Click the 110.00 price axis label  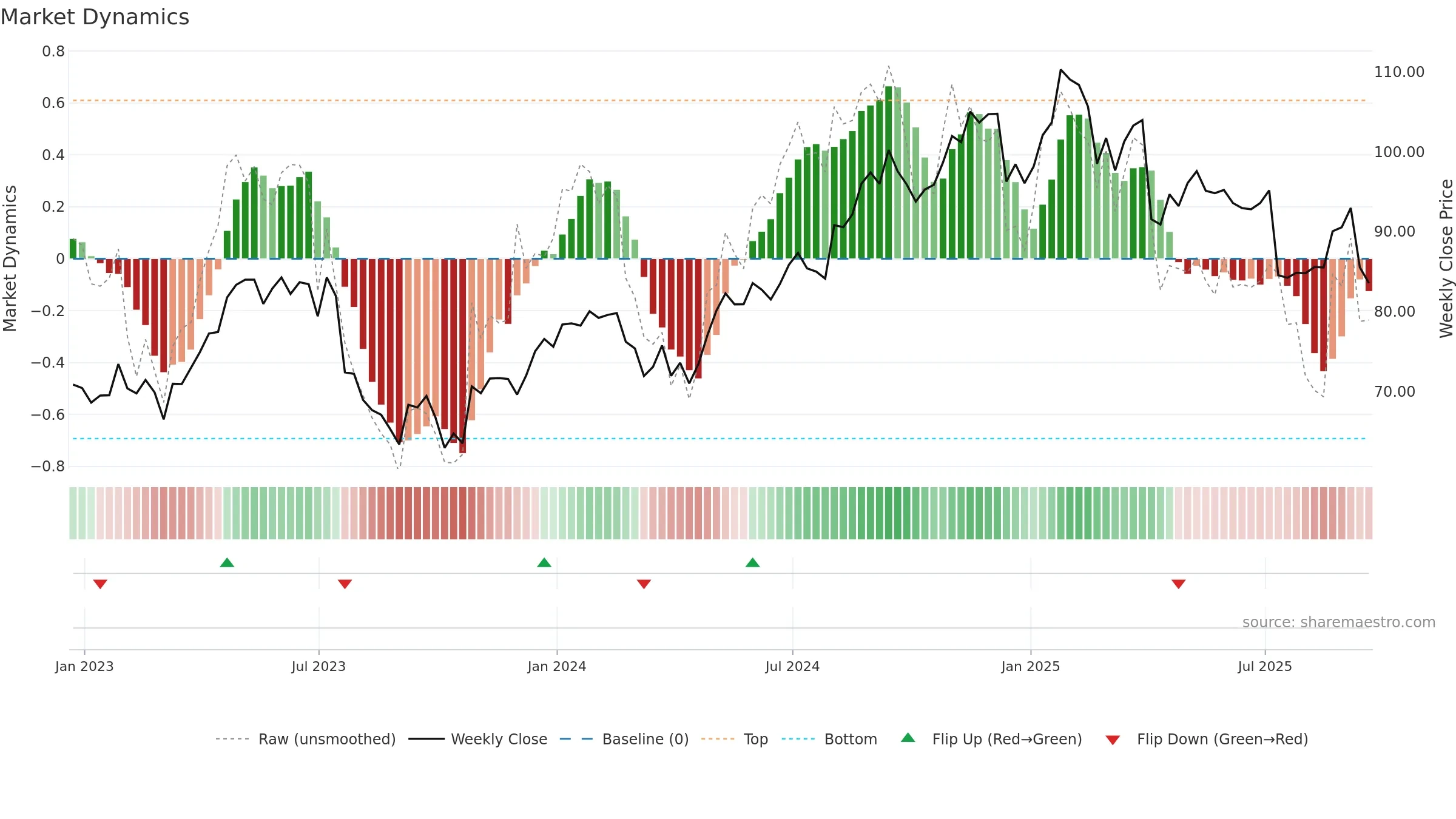pyautogui.click(x=1399, y=72)
